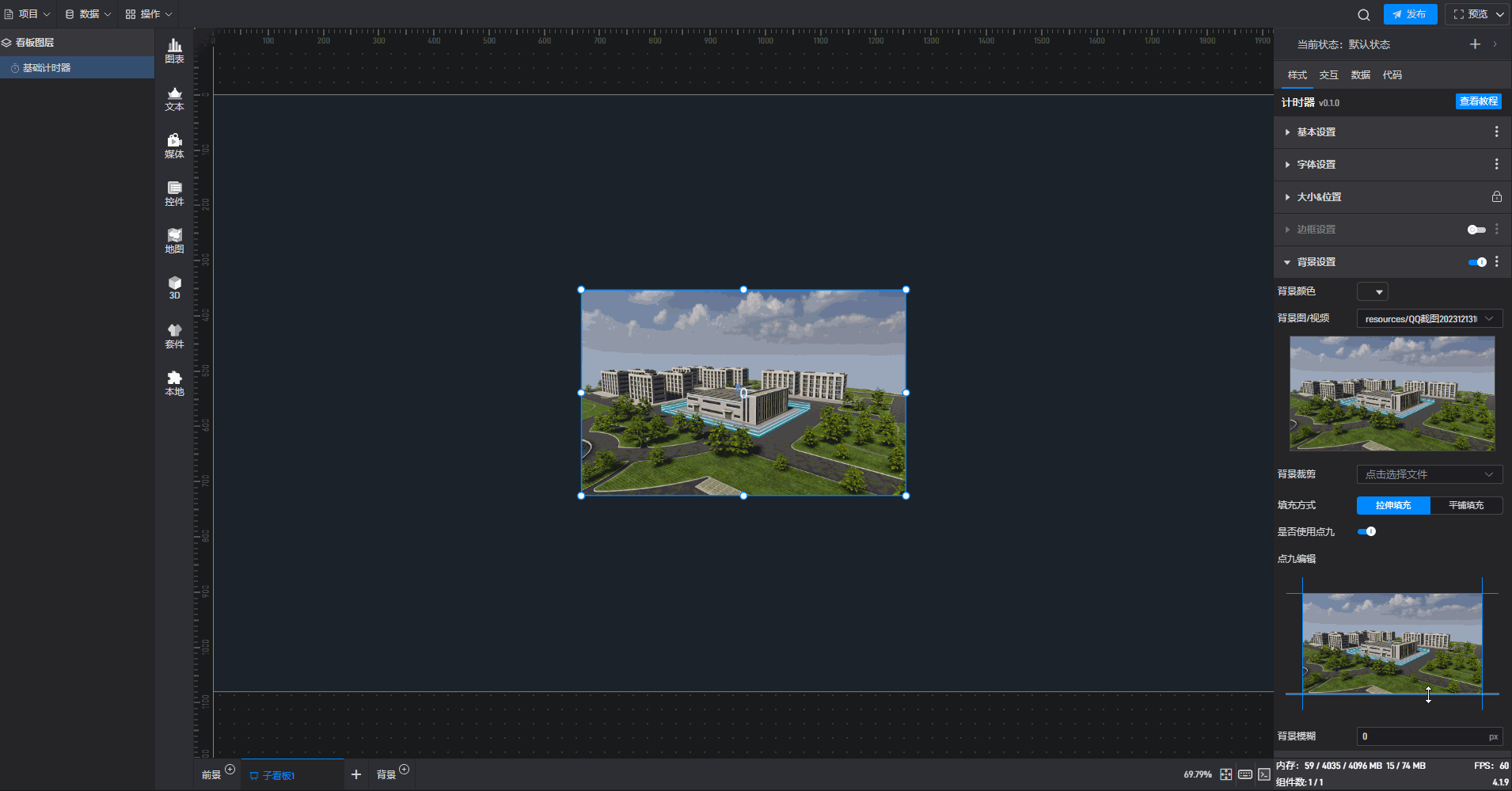Click the 发布 publish button

coord(1410,14)
